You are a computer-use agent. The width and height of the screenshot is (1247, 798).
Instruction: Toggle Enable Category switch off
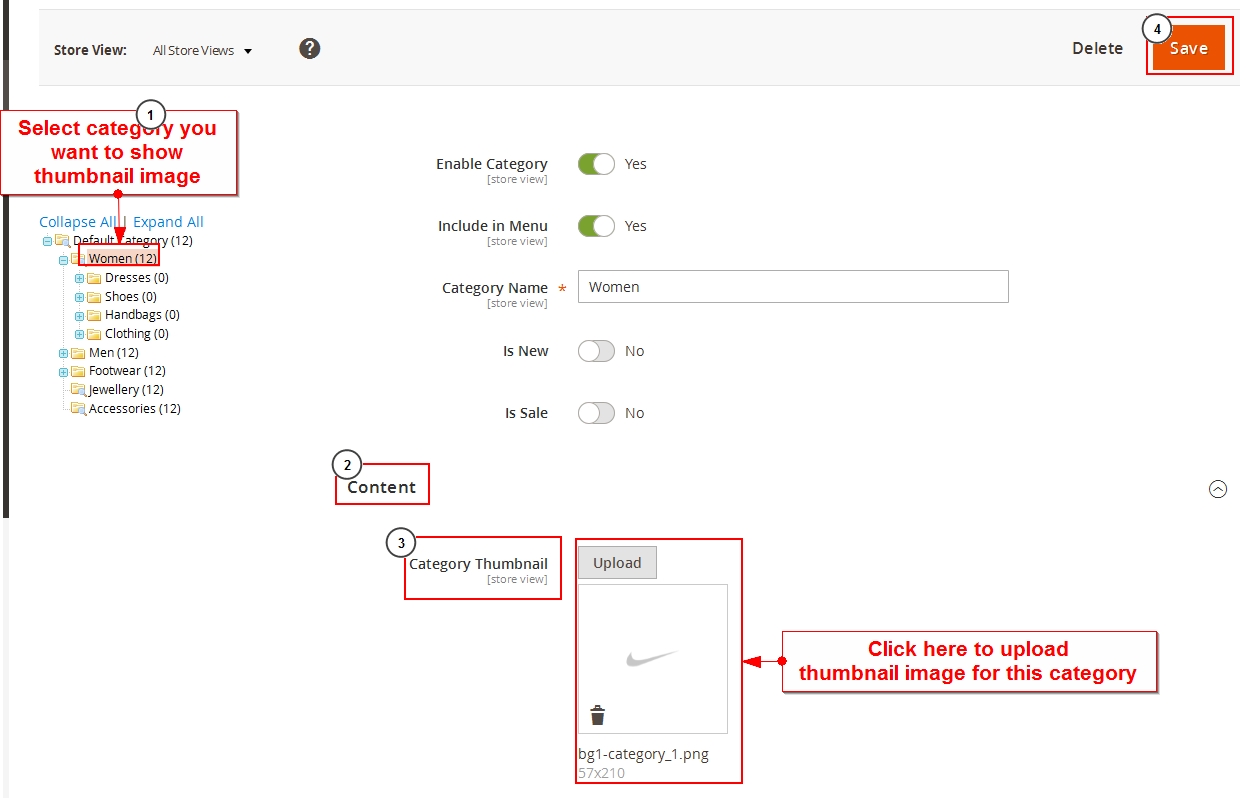tap(596, 164)
